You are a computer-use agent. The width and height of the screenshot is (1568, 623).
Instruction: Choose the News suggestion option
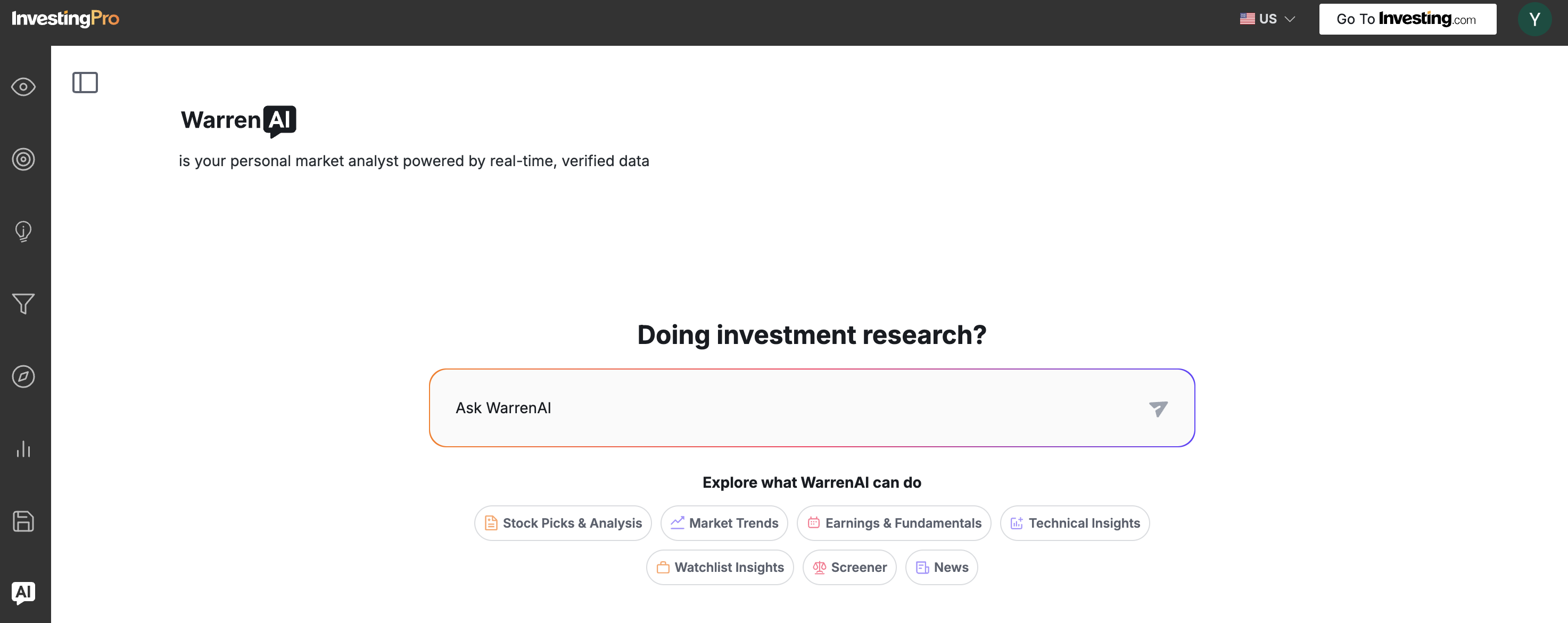pos(941,567)
